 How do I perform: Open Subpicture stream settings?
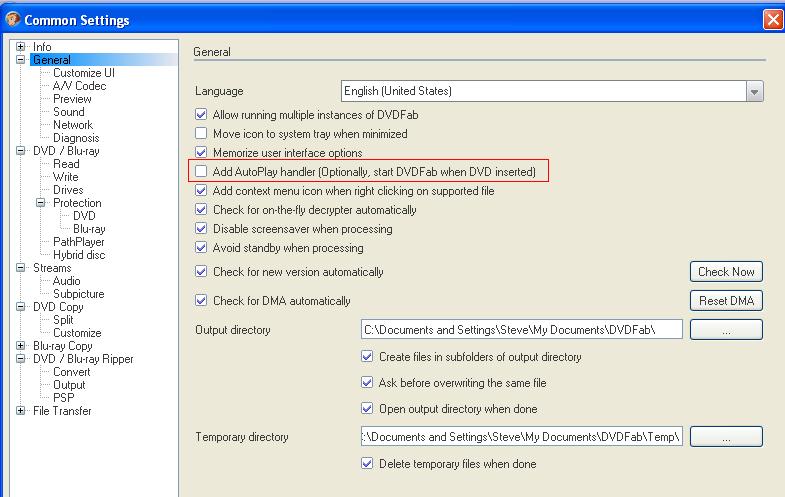pos(79,294)
